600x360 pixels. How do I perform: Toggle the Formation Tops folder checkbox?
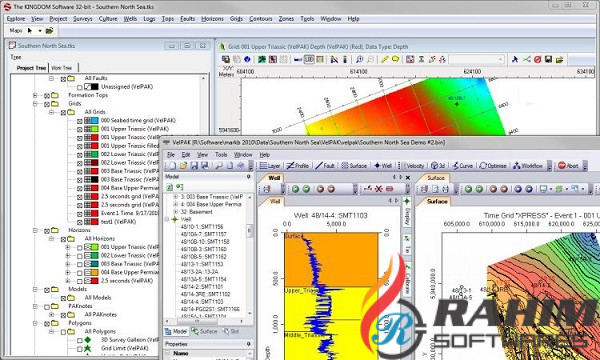pyautogui.click(x=47, y=95)
